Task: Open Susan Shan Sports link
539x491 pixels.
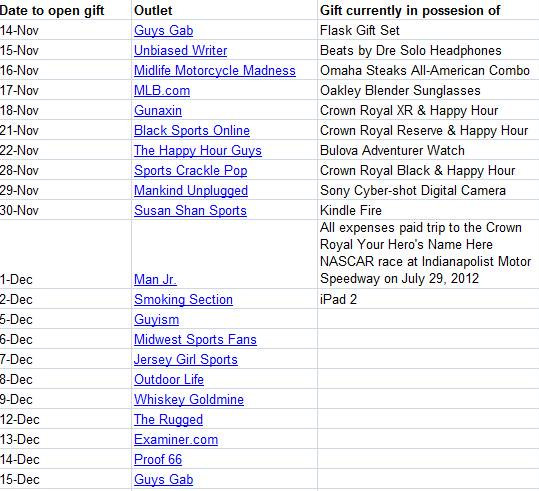Action: point(190,210)
